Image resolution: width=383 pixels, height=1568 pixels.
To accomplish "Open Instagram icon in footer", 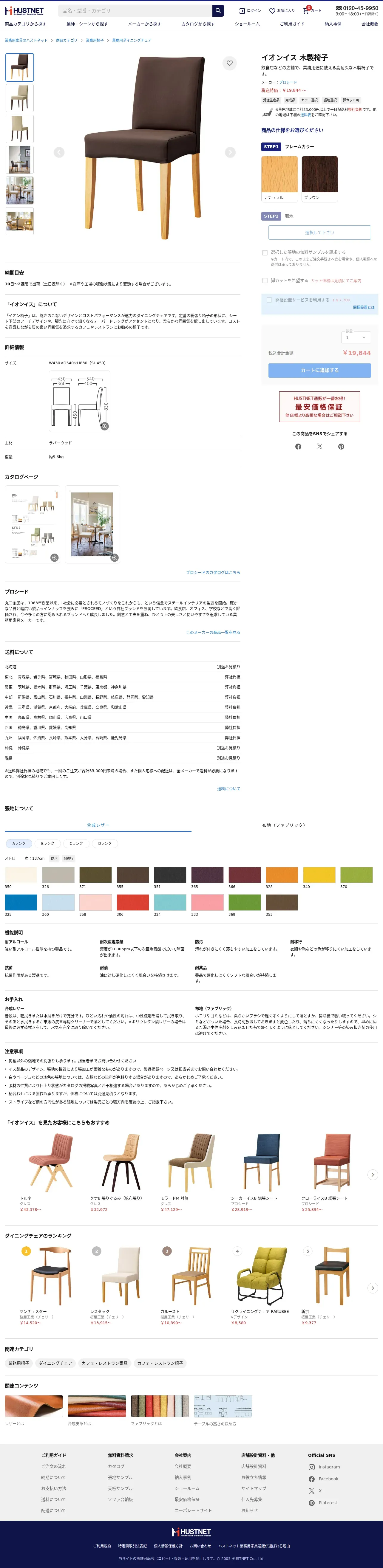I will [312, 1467].
